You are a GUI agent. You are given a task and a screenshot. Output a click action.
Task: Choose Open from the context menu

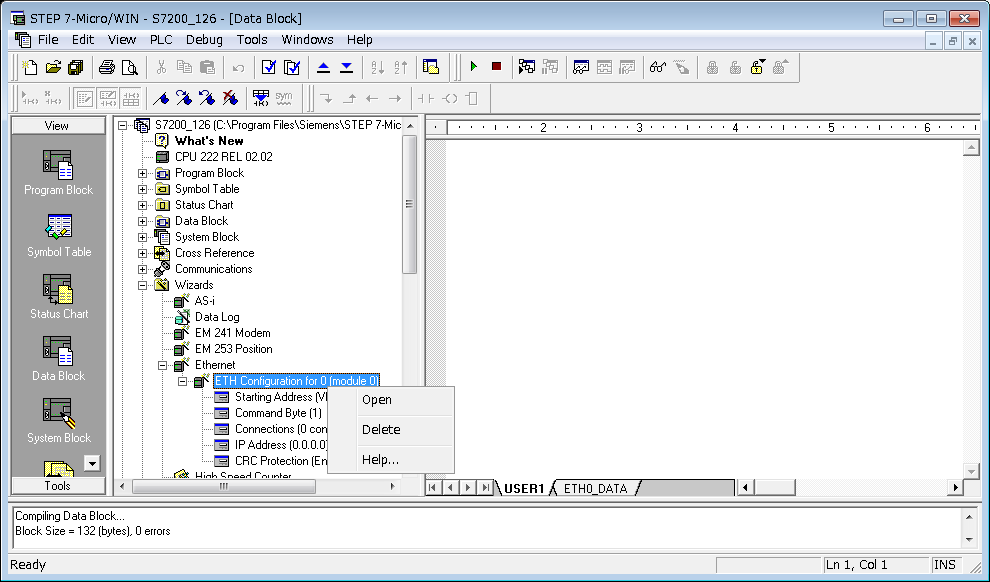[376, 399]
